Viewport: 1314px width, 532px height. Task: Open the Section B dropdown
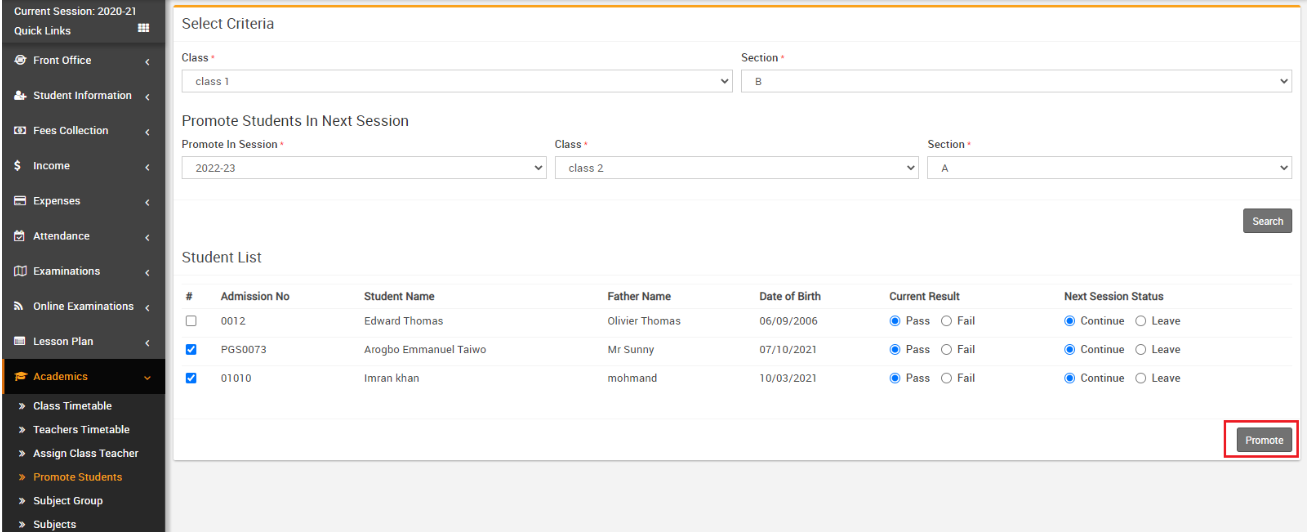point(1015,81)
